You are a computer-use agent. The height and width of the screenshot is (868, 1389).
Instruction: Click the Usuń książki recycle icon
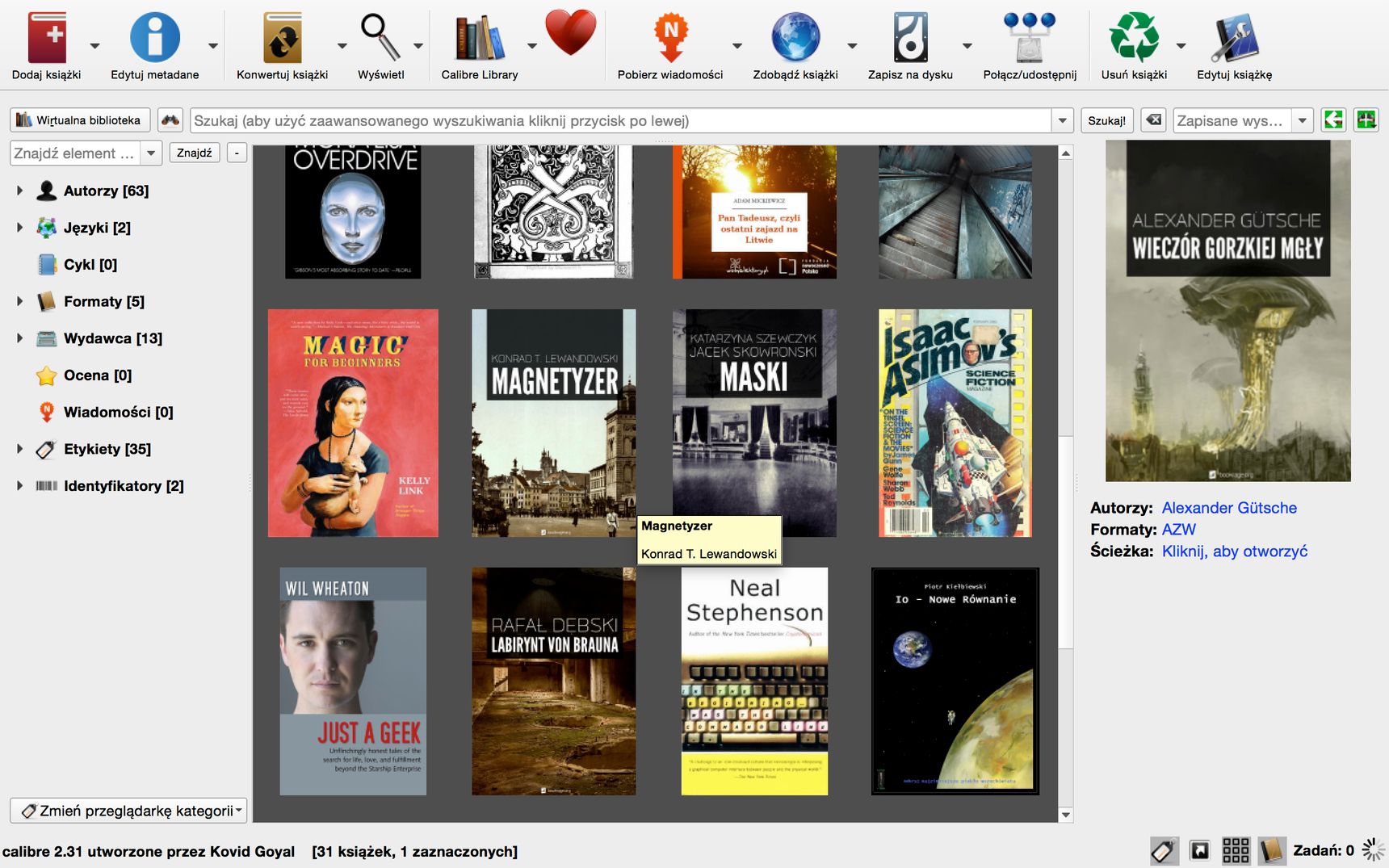1134,37
